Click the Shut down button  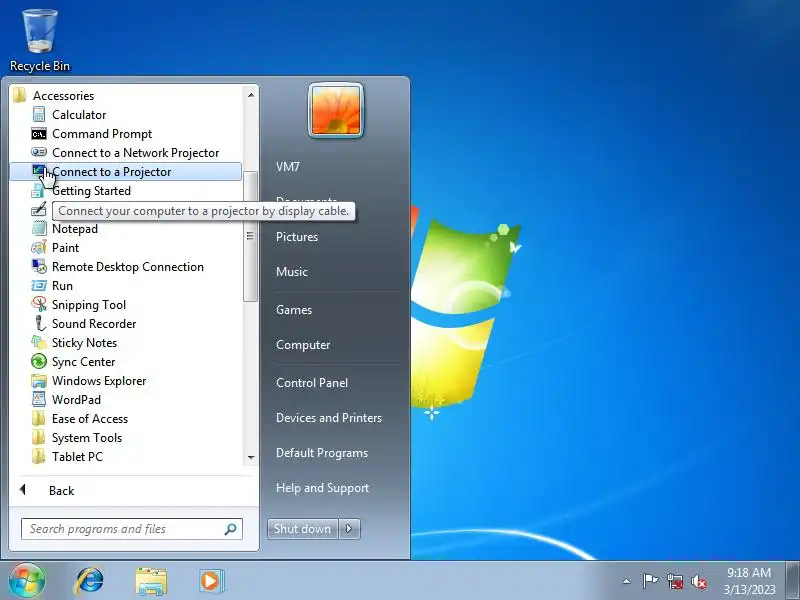coord(303,529)
